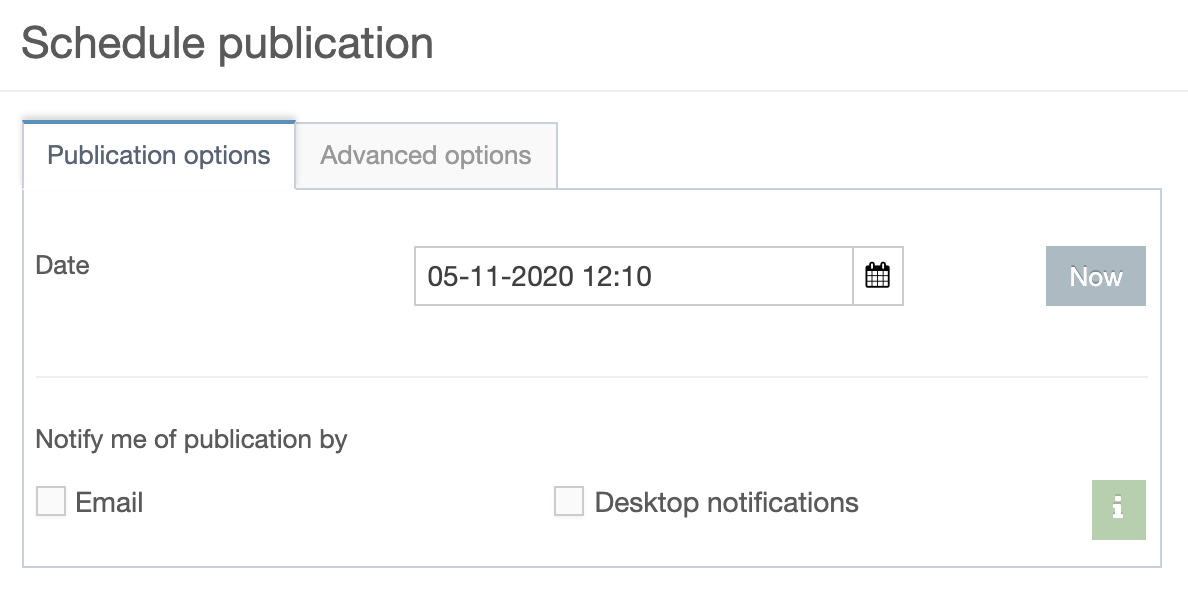Click empty space inside the date field

click(750, 276)
